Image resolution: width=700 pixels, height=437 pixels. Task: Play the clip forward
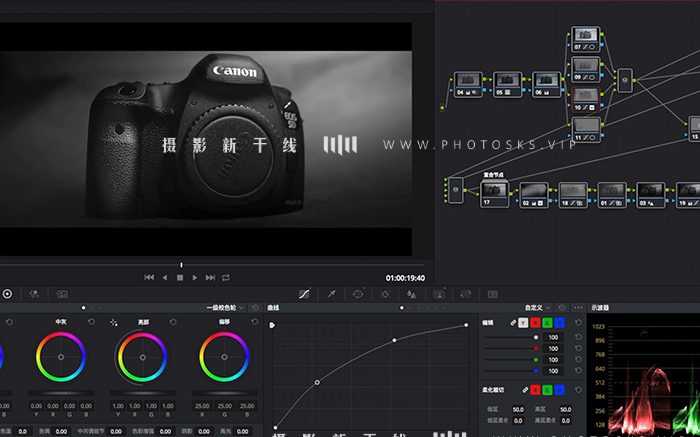[x=195, y=278]
